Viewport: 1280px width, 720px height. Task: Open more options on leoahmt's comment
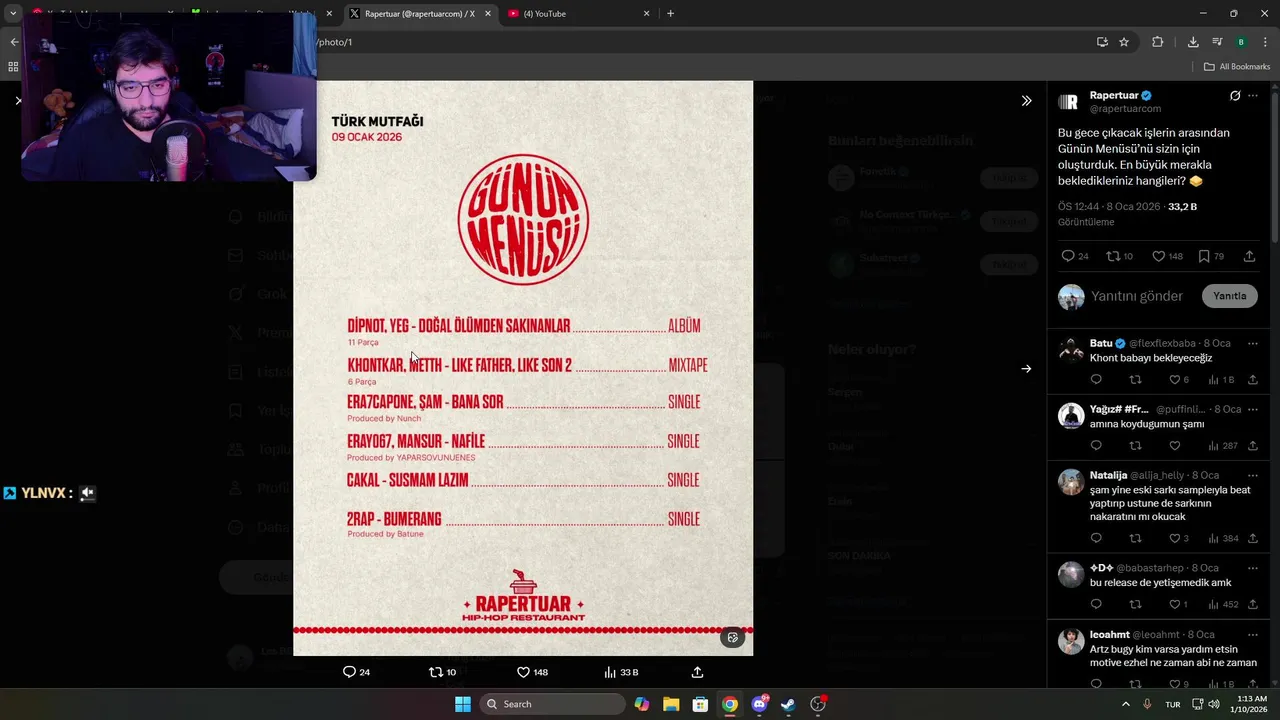tap(1253, 634)
